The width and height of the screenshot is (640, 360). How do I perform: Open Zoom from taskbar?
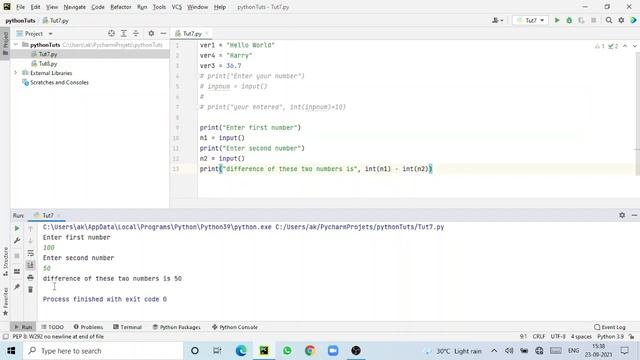(x=333, y=351)
